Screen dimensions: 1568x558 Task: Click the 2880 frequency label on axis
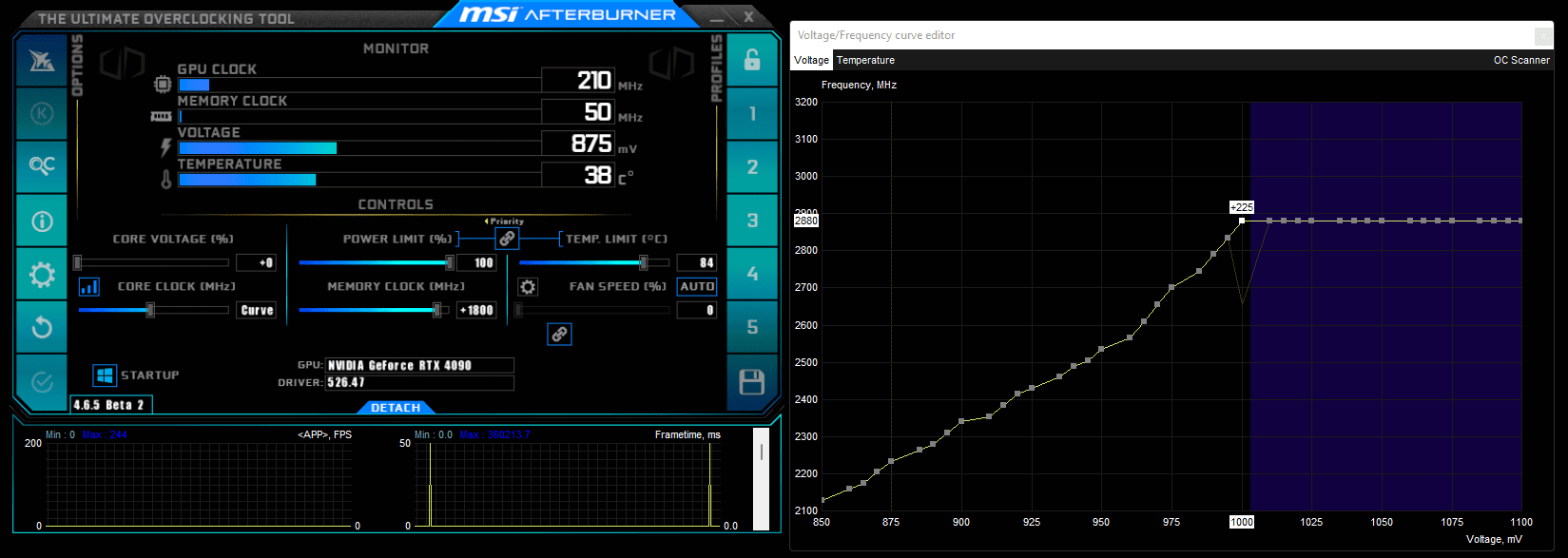(x=806, y=221)
